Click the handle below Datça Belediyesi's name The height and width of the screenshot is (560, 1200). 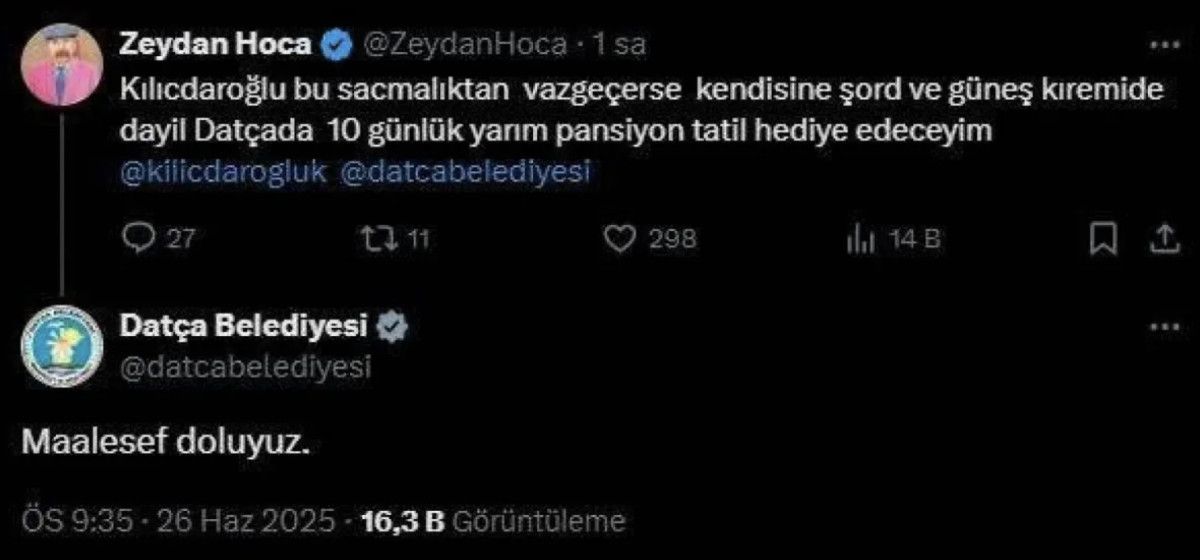[245, 366]
